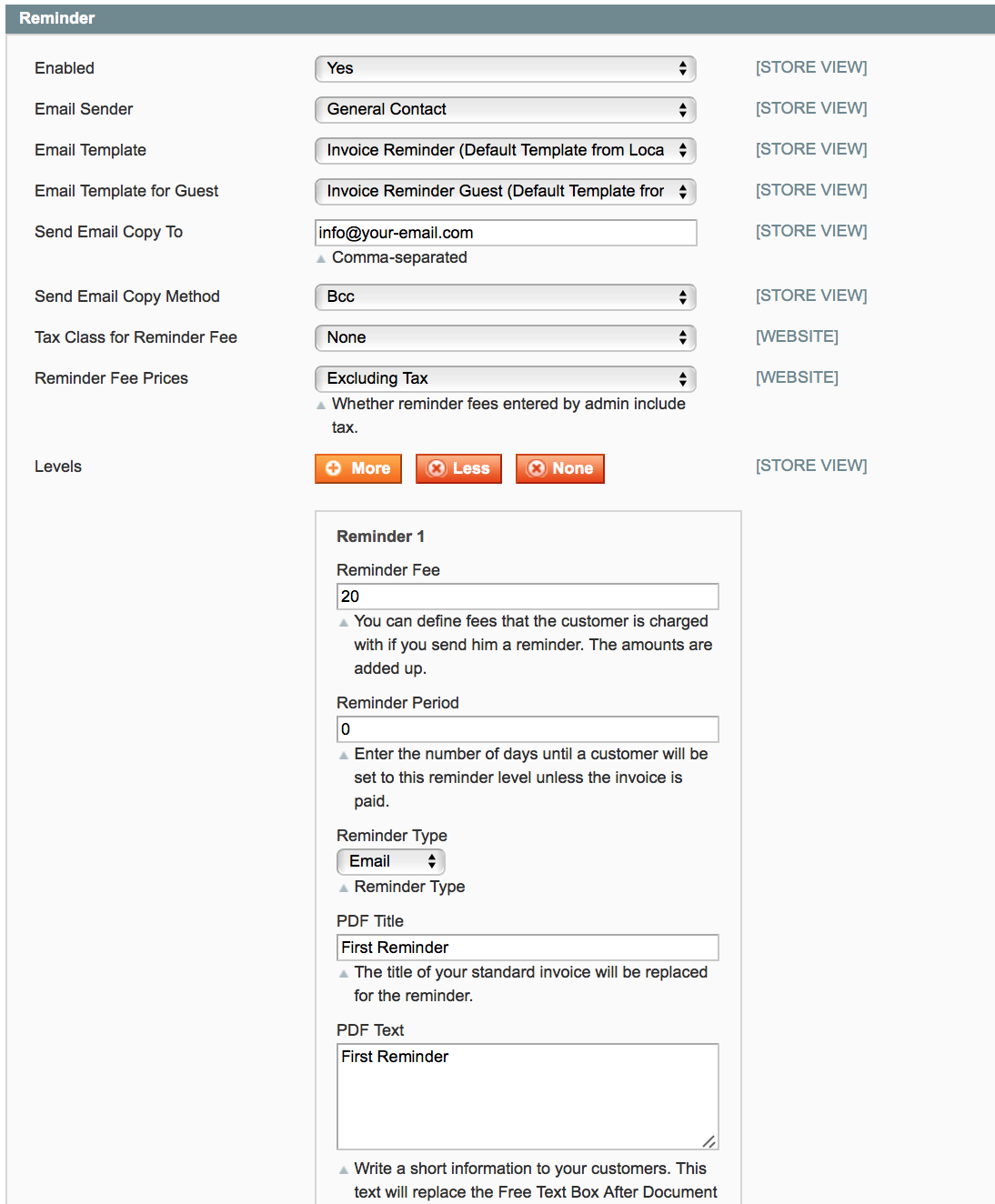The width and height of the screenshot is (995, 1204).
Task: Open the Reminder Type Email dropdown
Action: pos(390,861)
